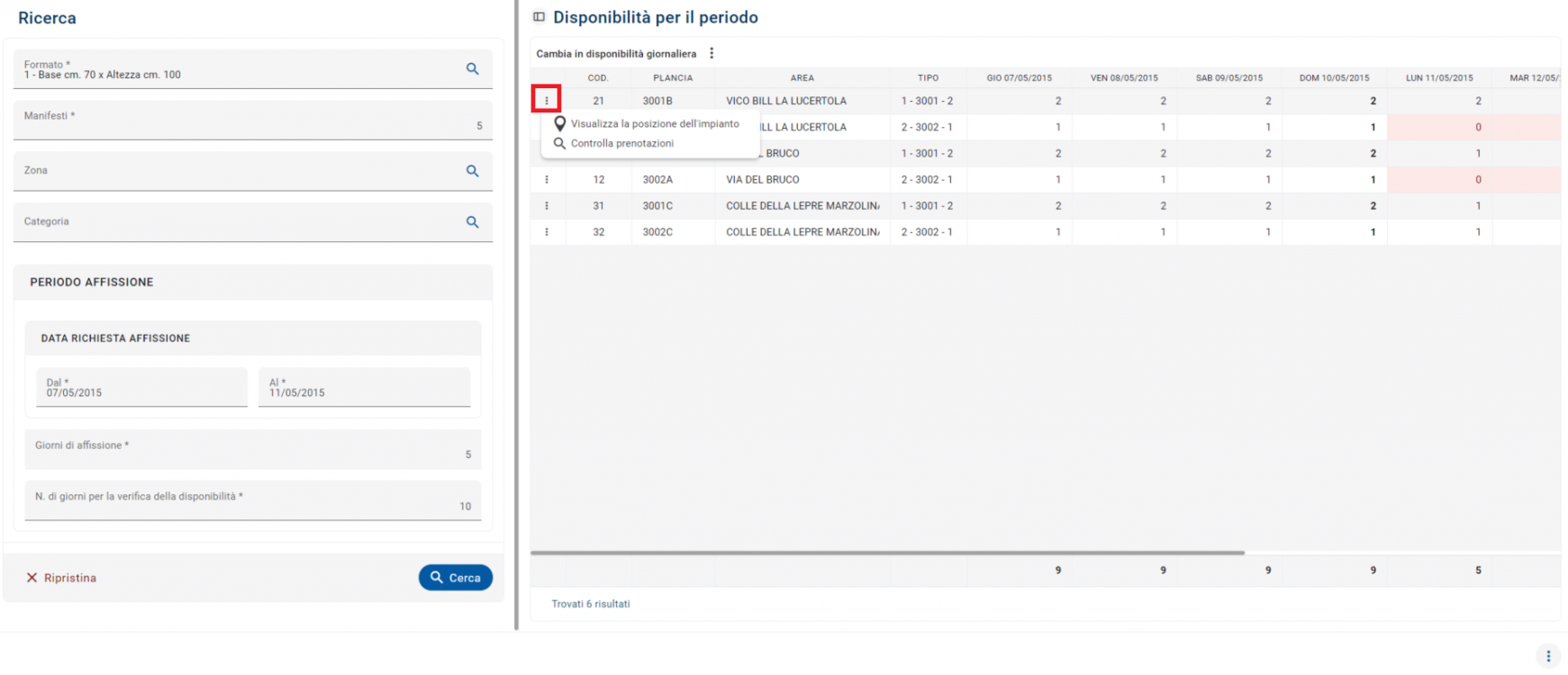Click the Categoria search lookup icon
The image size is (1568, 675).
(472, 222)
